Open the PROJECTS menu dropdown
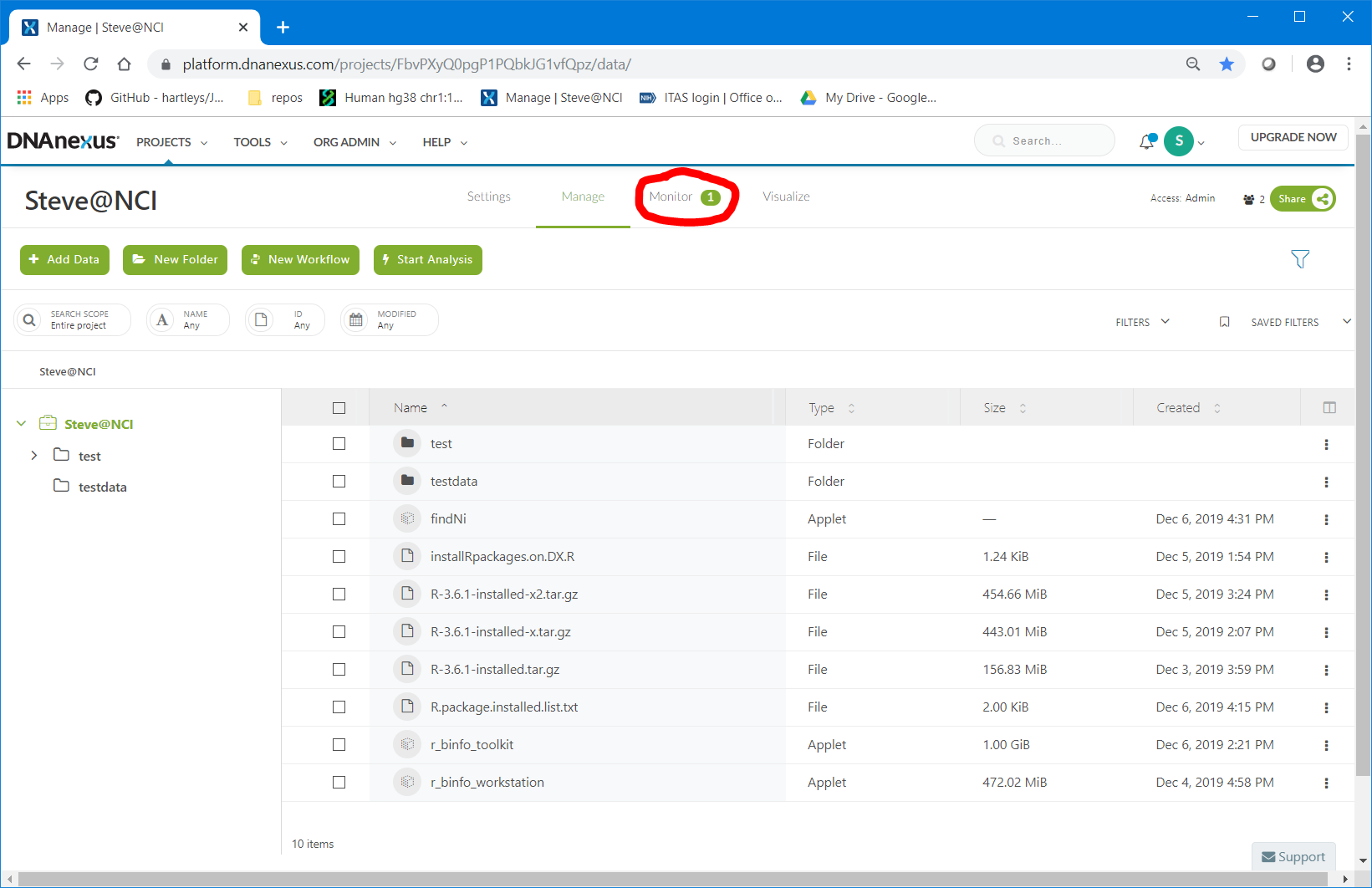 tap(171, 142)
